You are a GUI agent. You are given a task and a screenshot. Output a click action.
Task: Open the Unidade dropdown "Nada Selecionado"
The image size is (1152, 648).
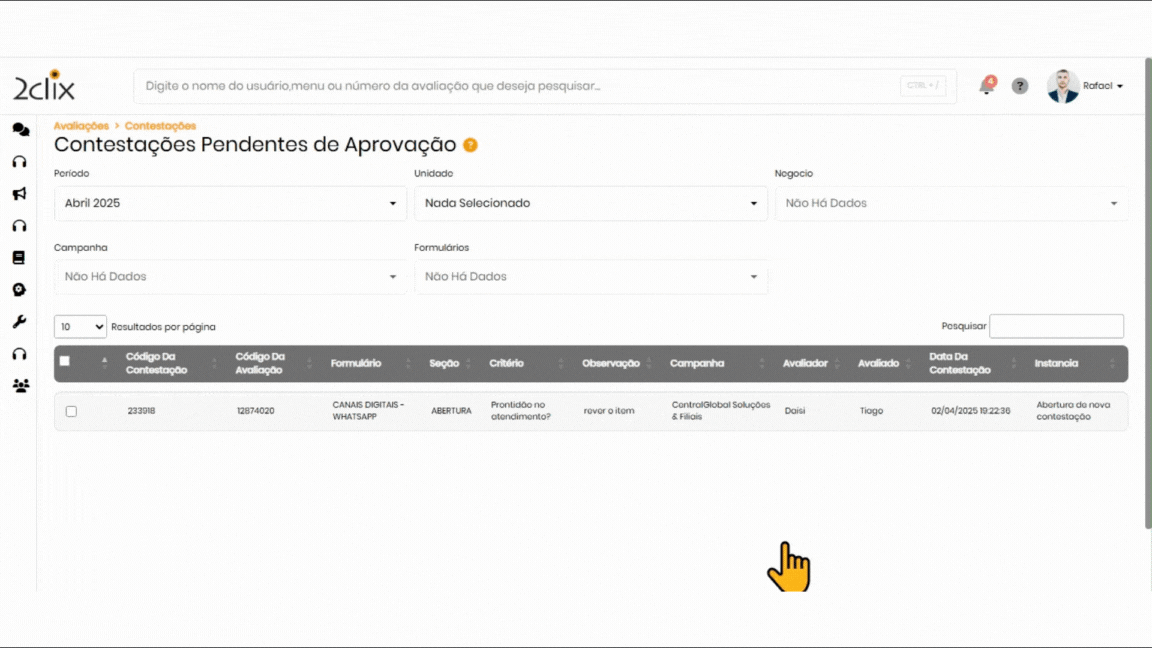click(x=590, y=203)
